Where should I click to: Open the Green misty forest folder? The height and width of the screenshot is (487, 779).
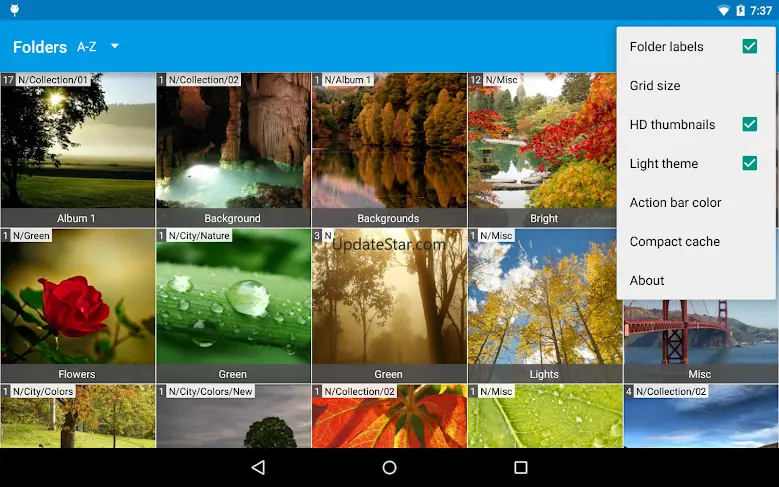(x=389, y=306)
